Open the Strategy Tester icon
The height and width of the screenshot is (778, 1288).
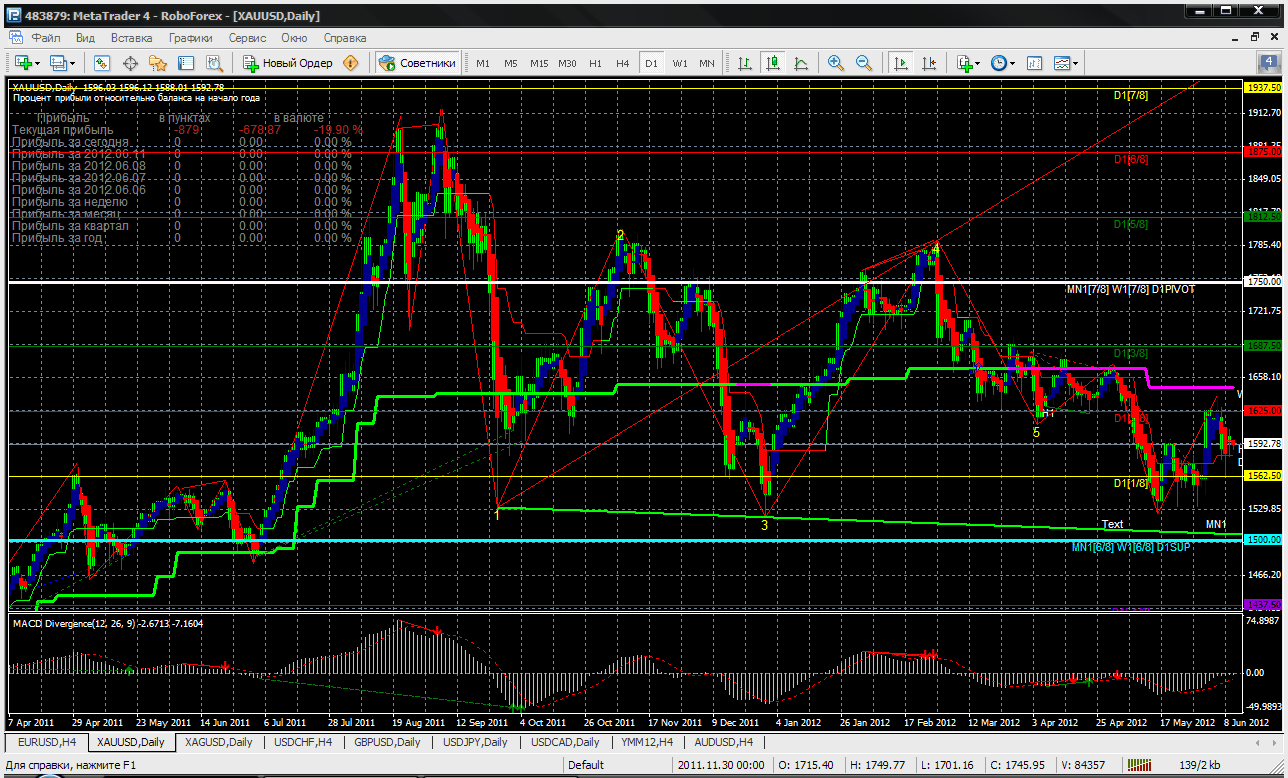tap(213, 63)
